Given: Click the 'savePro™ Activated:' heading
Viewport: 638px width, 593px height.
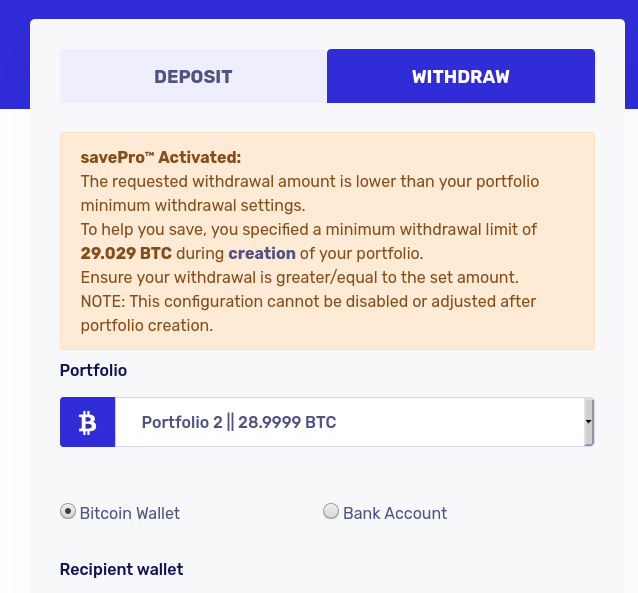Looking at the screenshot, I should pos(161,158).
